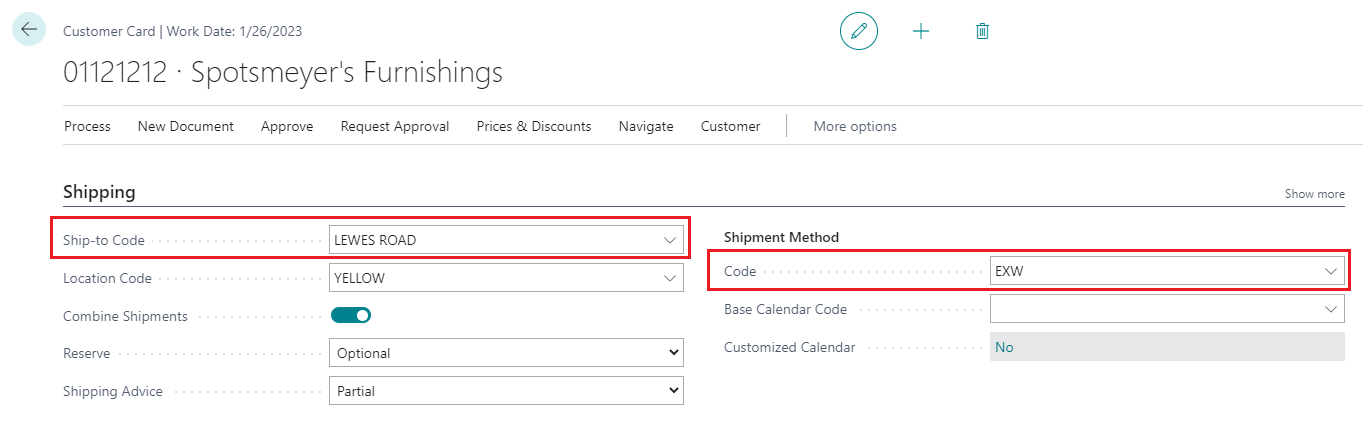Click More options in the action bar
Image resolution: width=1363 pixels, height=432 pixels.
point(854,126)
